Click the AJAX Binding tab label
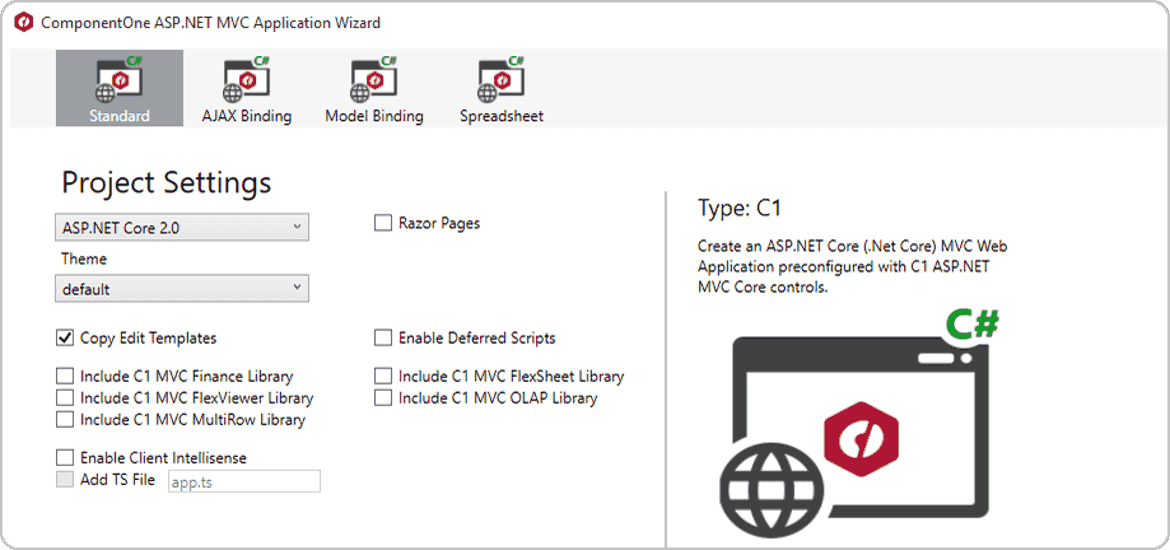The height and width of the screenshot is (550, 1170). pos(246,116)
